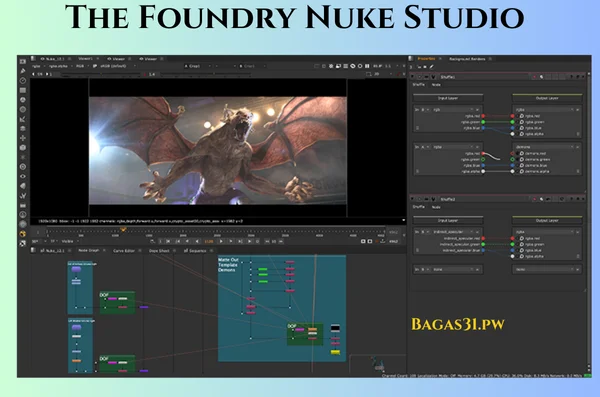The image size is (600, 397).
Task: Switch to the Dope Sheet tab
Action: (x=159, y=251)
